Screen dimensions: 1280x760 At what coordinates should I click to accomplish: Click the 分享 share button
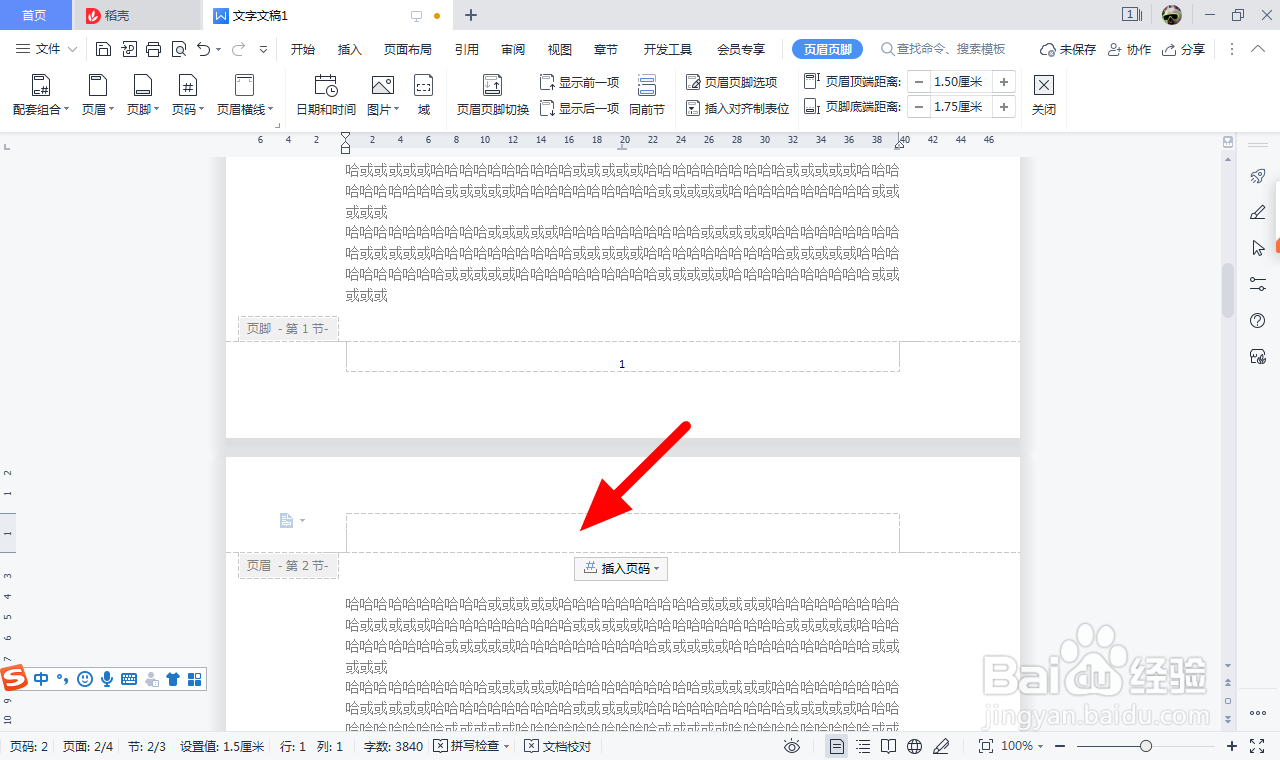click(1183, 49)
